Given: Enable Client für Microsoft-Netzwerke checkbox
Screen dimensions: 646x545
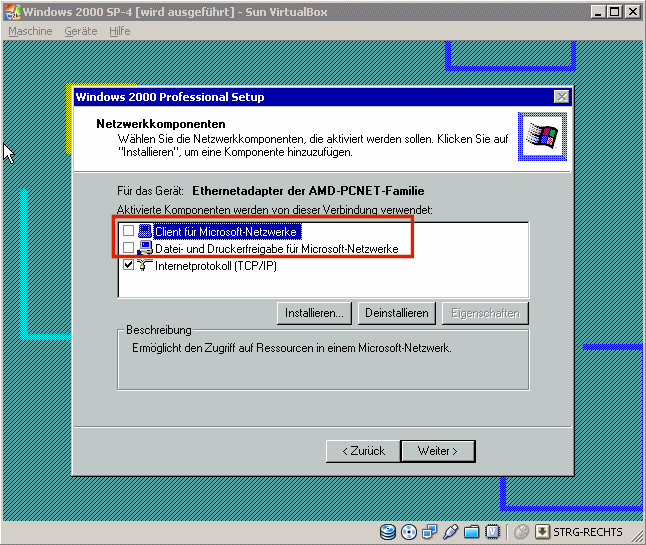Looking at the screenshot, I should [x=128, y=232].
